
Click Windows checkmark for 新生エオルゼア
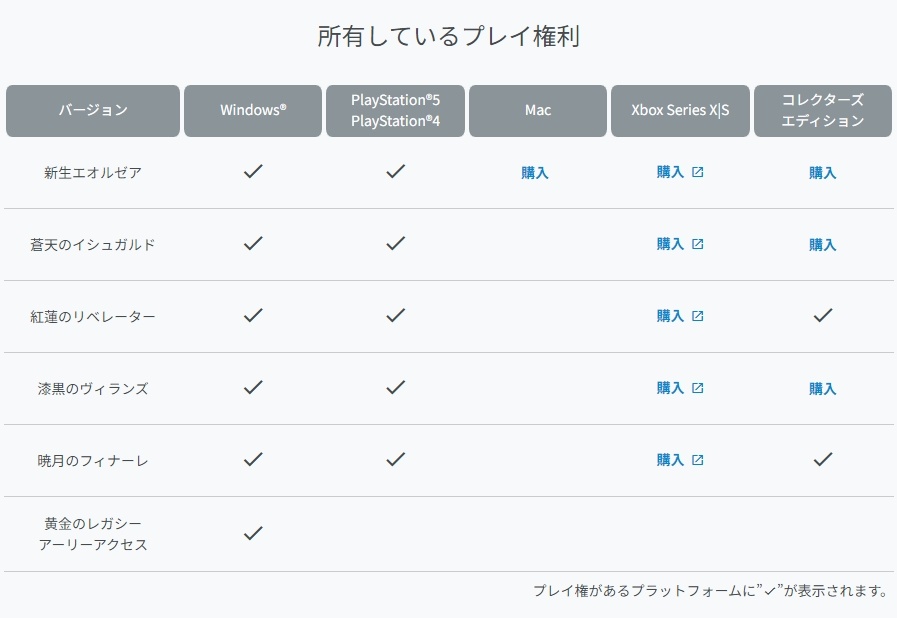[x=253, y=171]
